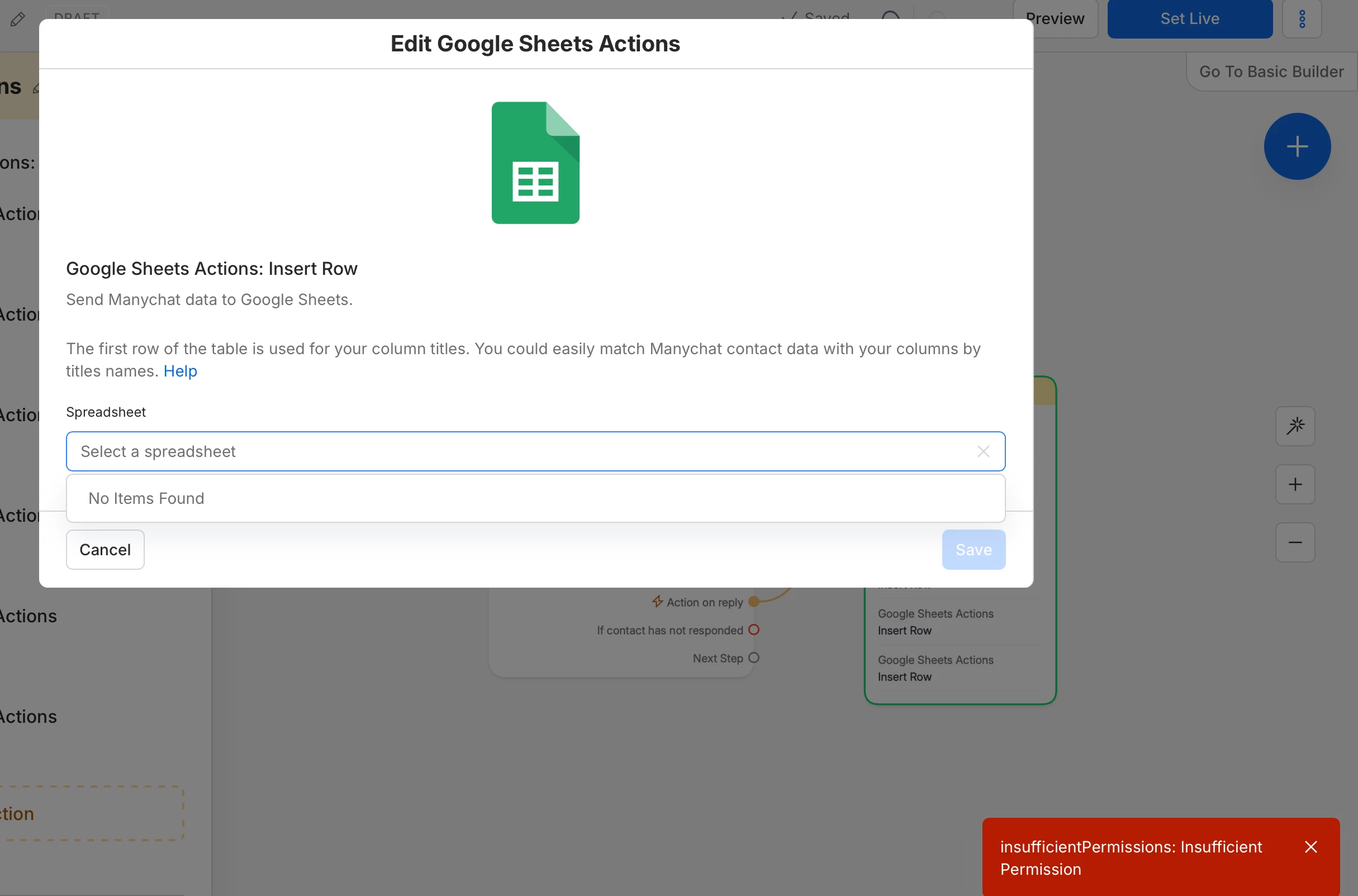Click the 'Edit Google Sheets Actions' dialog title

tap(535, 44)
